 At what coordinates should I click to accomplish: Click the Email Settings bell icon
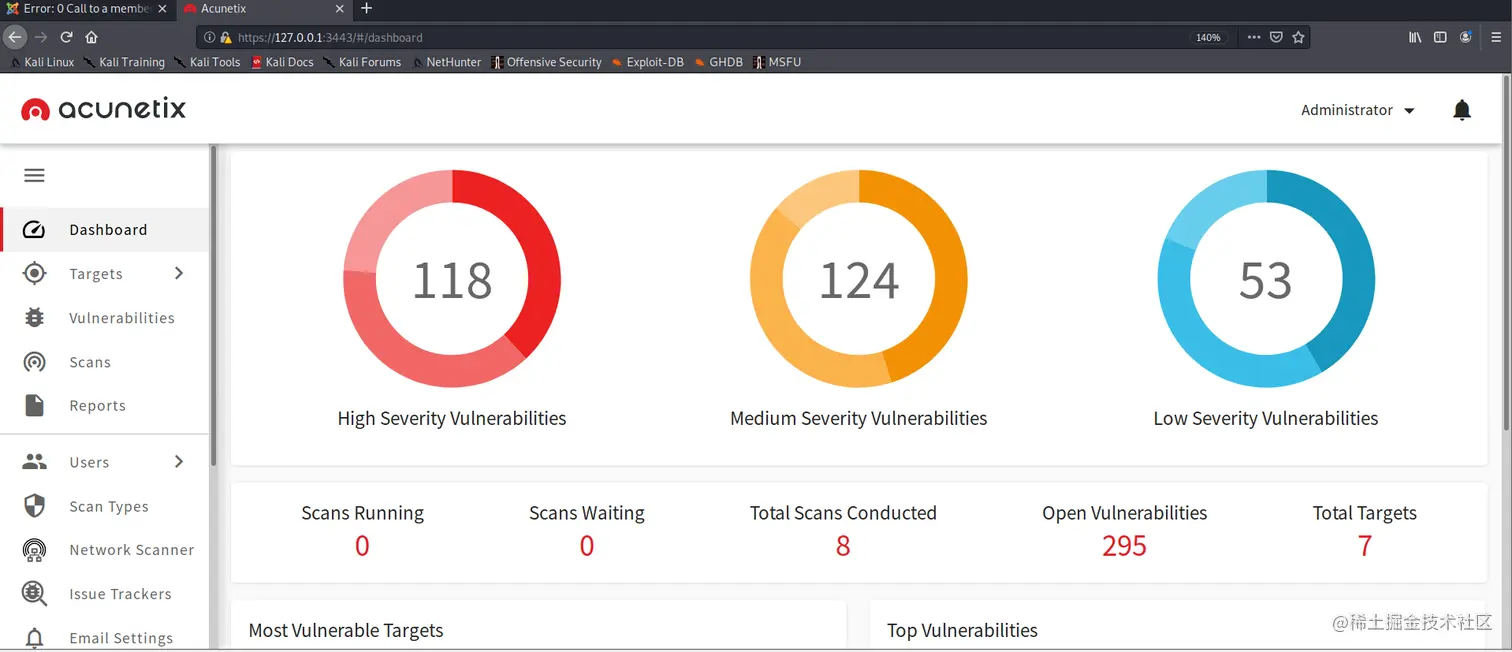pyautogui.click(x=34, y=638)
